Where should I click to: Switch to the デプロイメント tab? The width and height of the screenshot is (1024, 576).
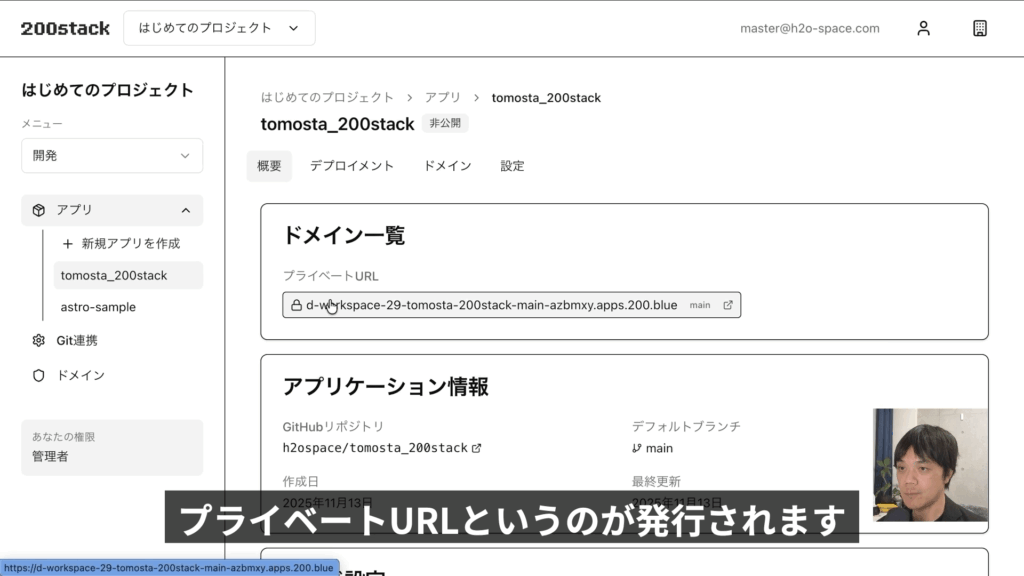352,166
